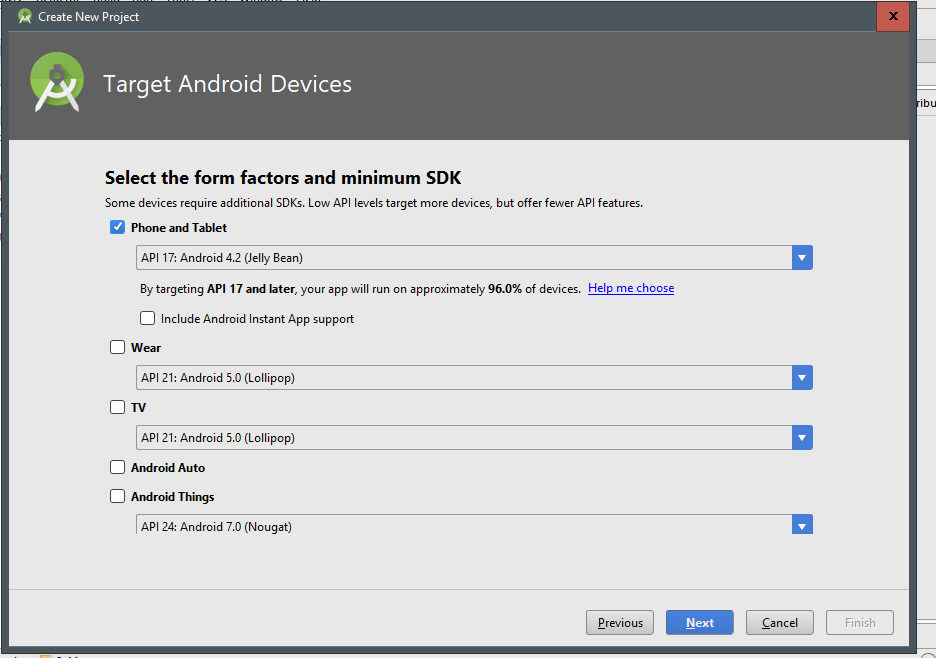The image size is (936, 658).
Task: Click the 96.0% of devices text
Action: click(534, 289)
